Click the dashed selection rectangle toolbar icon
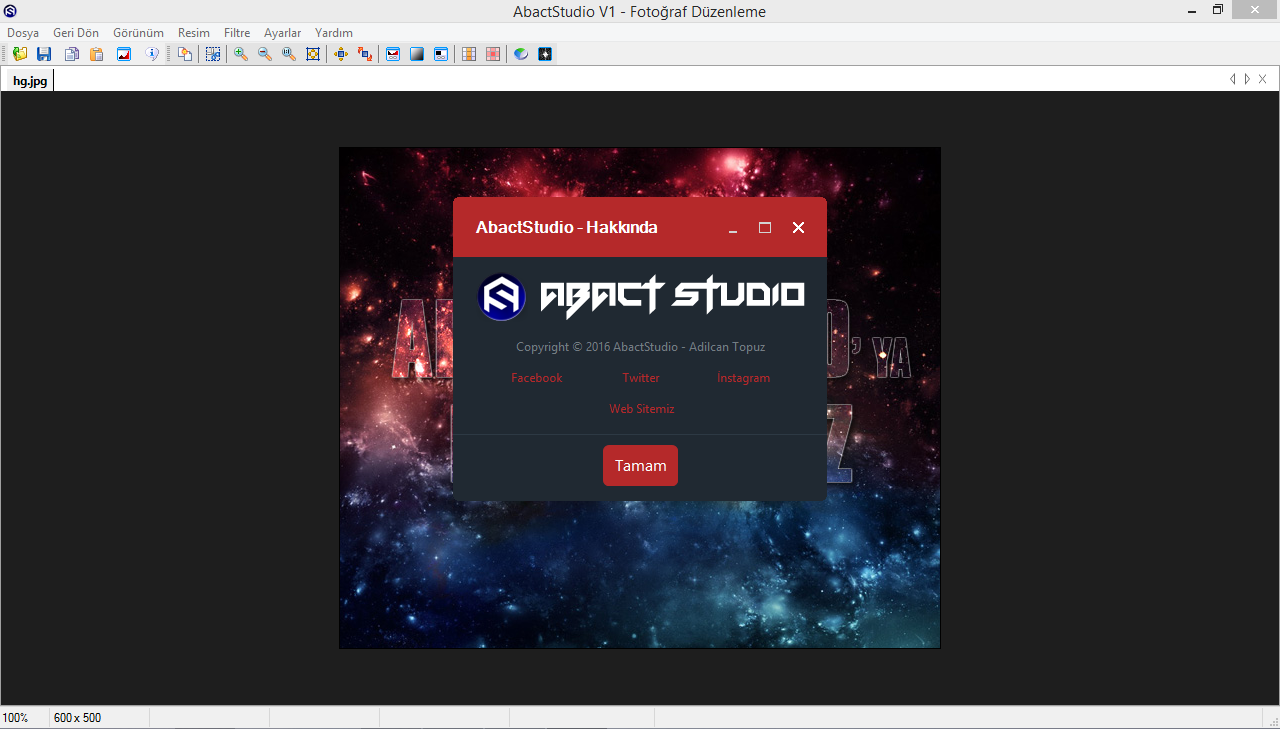1280x729 pixels. tap(213, 54)
